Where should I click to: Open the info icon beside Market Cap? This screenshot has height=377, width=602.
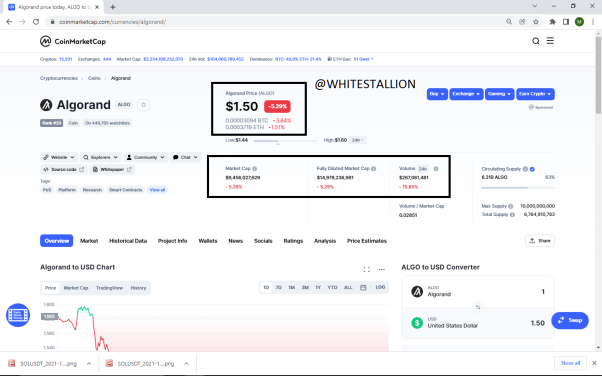(255, 169)
